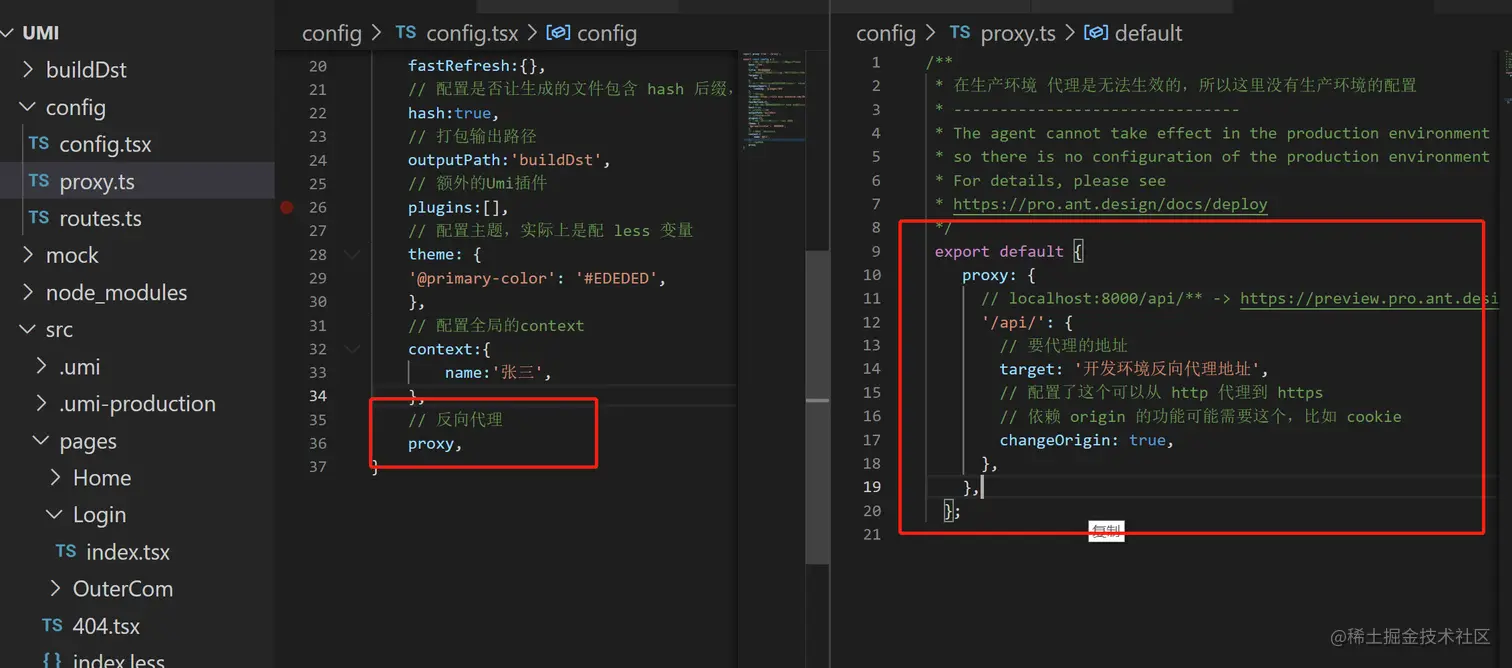Expand the .umi folder

click(x=42, y=366)
